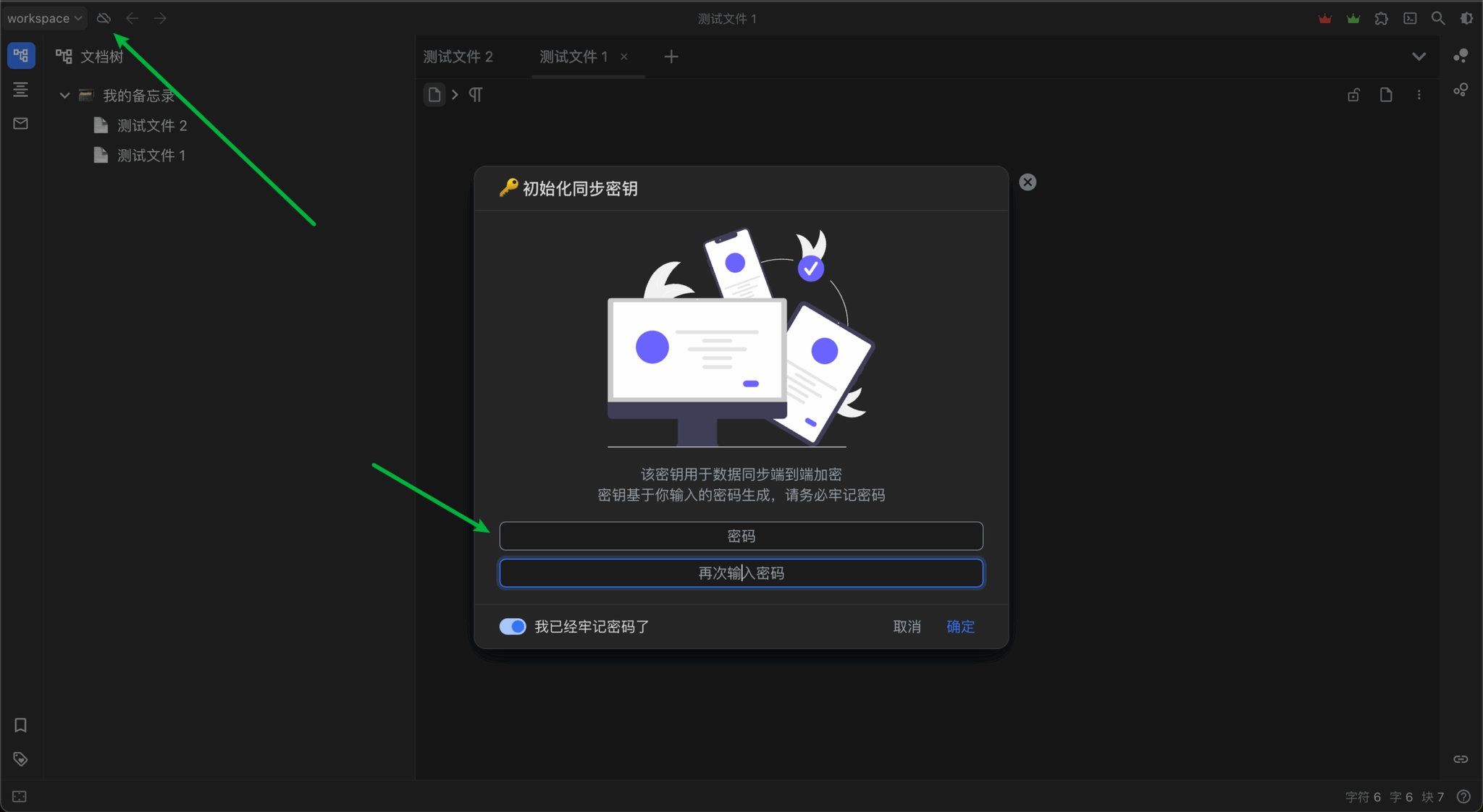Screen dimensions: 1483x812
Task: Toggle the 我已经牢记密码了 switch
Action: click(513, 627)
